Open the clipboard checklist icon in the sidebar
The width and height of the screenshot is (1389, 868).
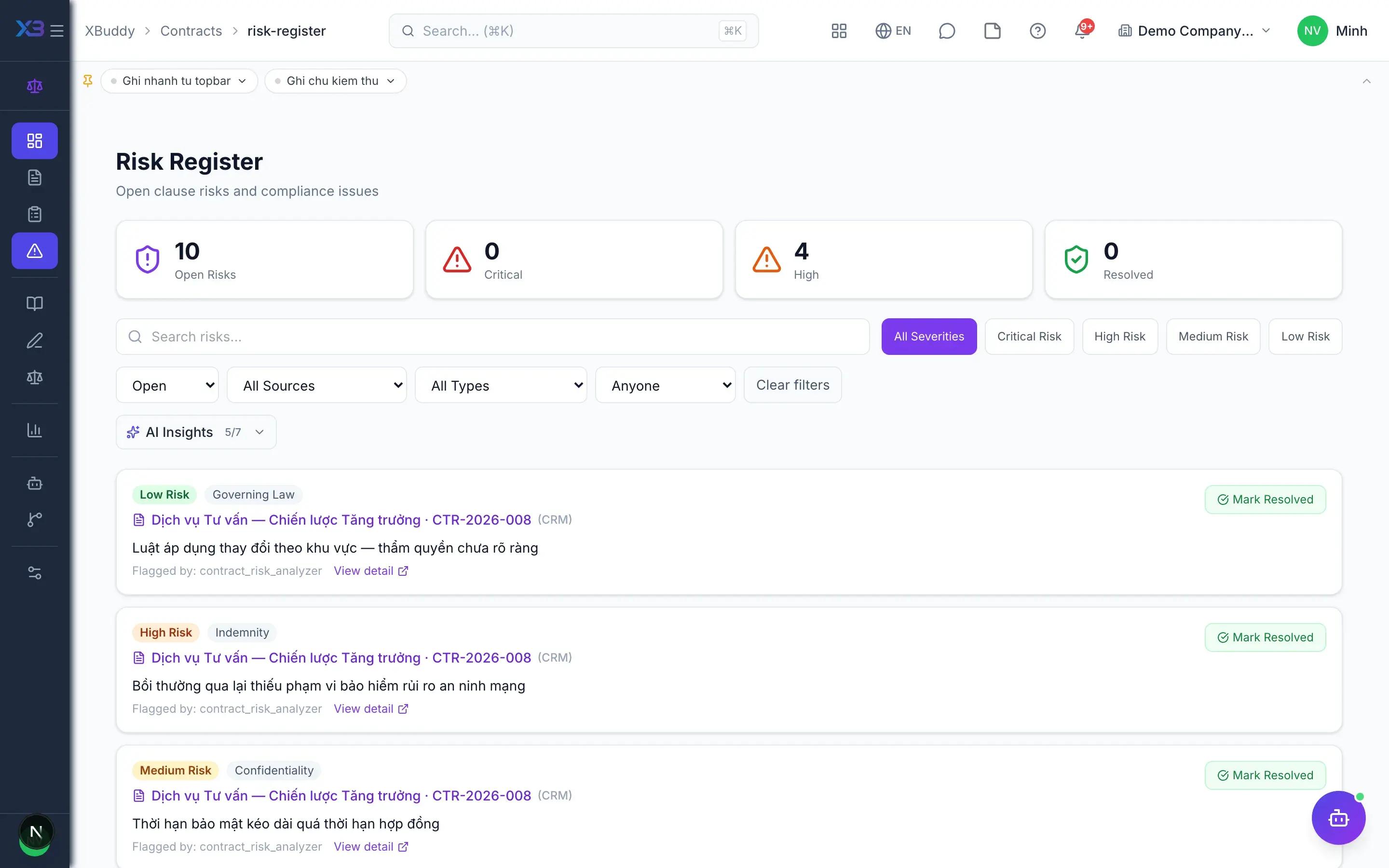(x=34, y=214)
